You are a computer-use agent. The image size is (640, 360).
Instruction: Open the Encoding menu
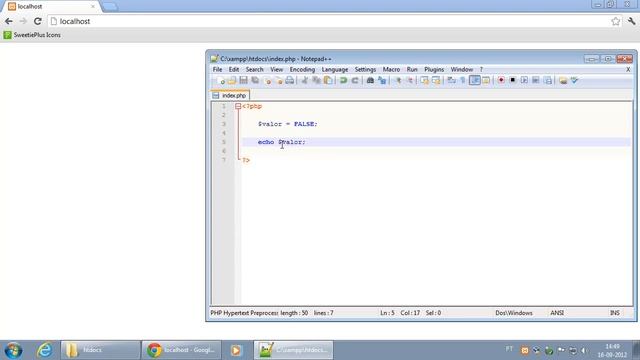[x=302, y=69]
